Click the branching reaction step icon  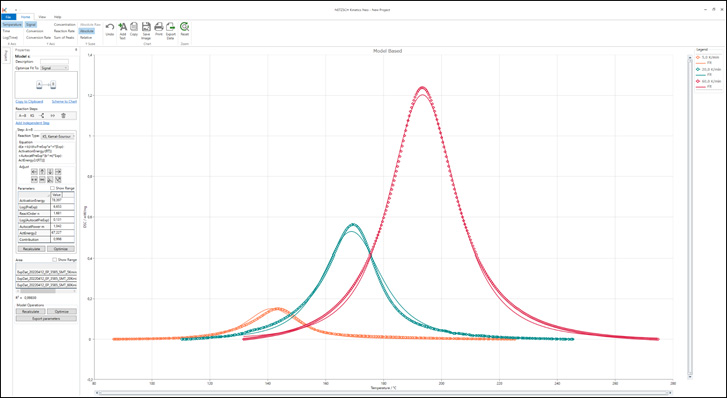tap(42, 116)
